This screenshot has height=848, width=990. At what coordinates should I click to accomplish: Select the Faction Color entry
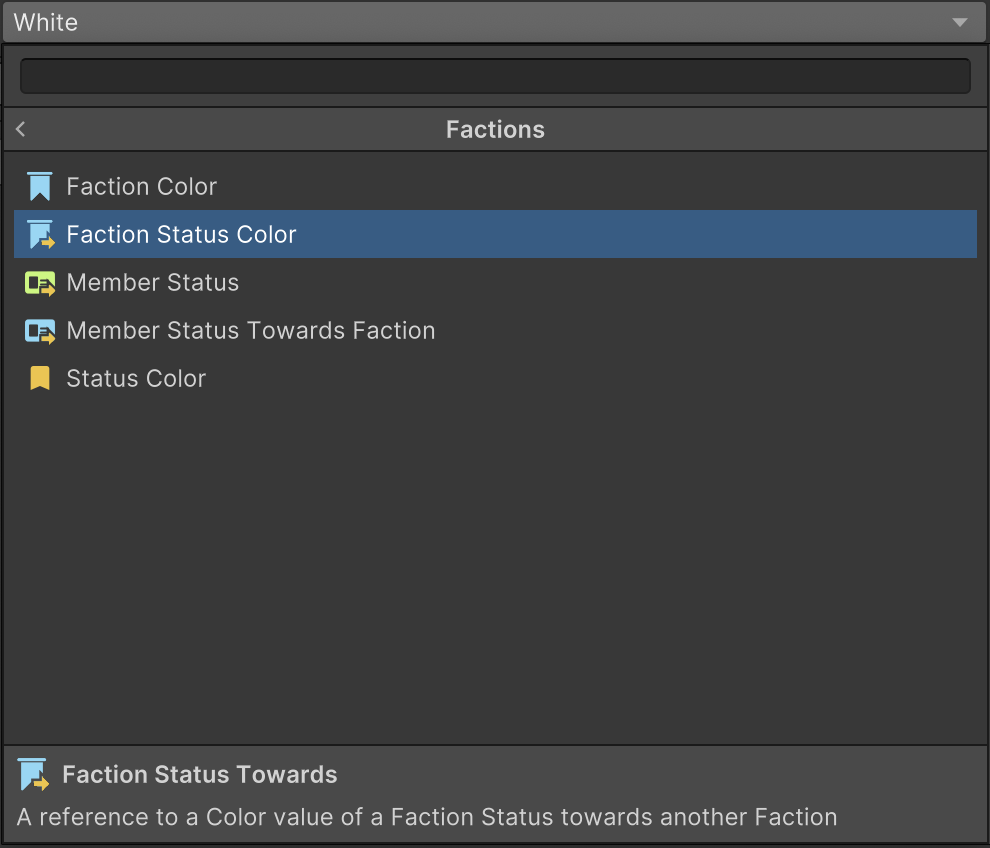tap(495, 186)
